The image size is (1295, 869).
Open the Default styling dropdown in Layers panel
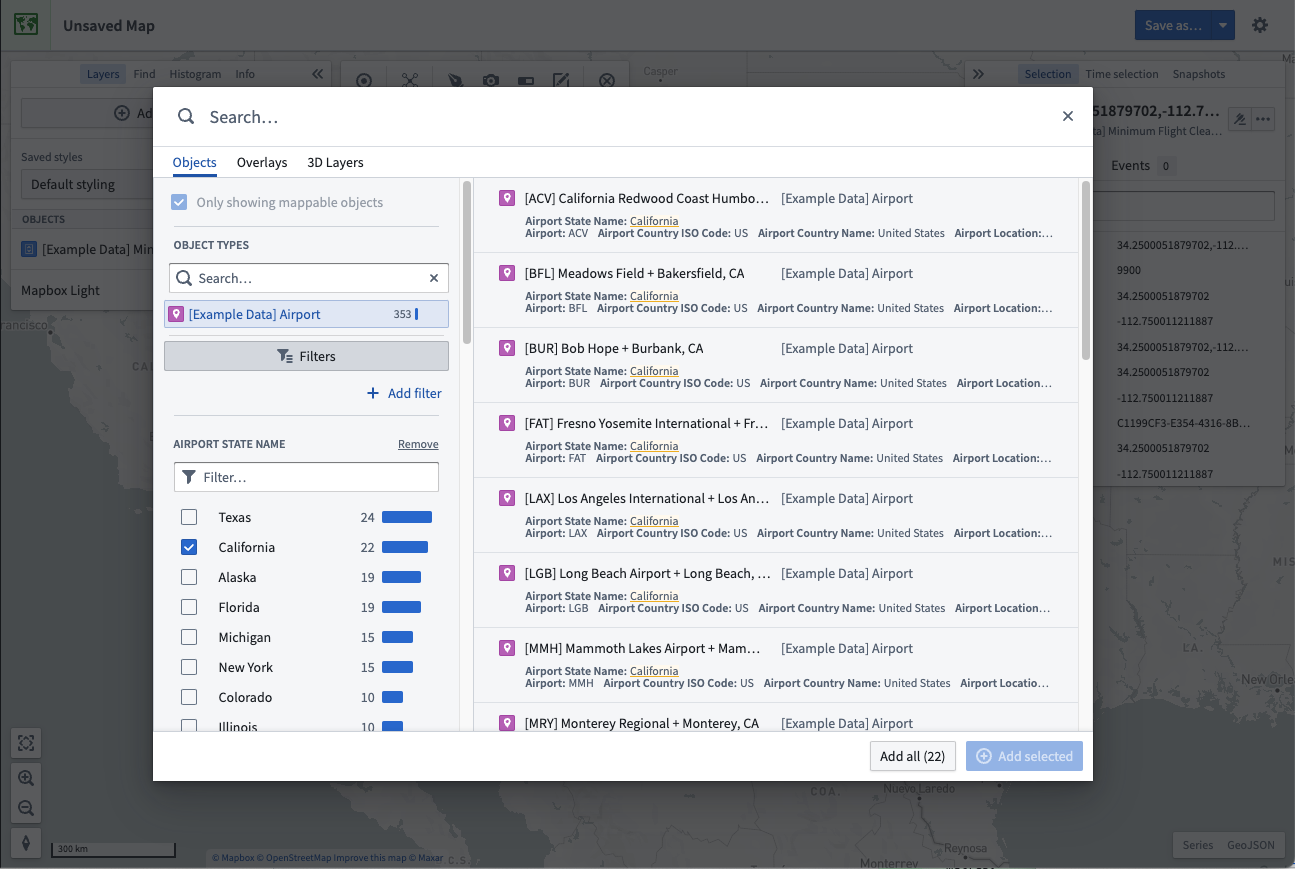coord(85,184)
